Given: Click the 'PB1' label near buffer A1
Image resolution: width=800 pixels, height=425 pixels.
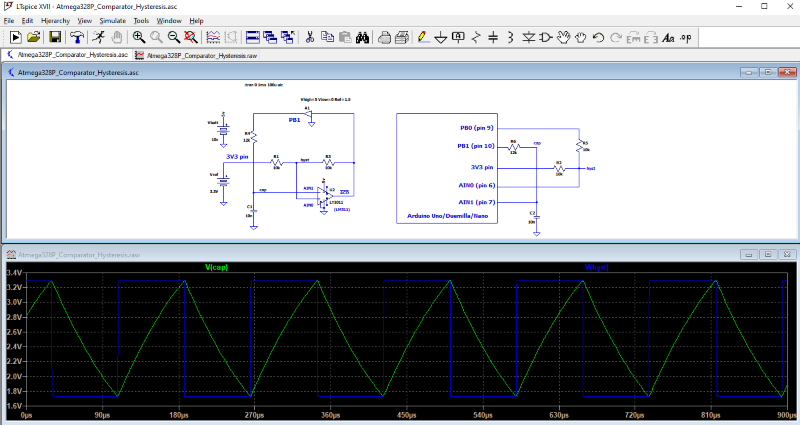Looking at the screenshot, I should (294, 120).
